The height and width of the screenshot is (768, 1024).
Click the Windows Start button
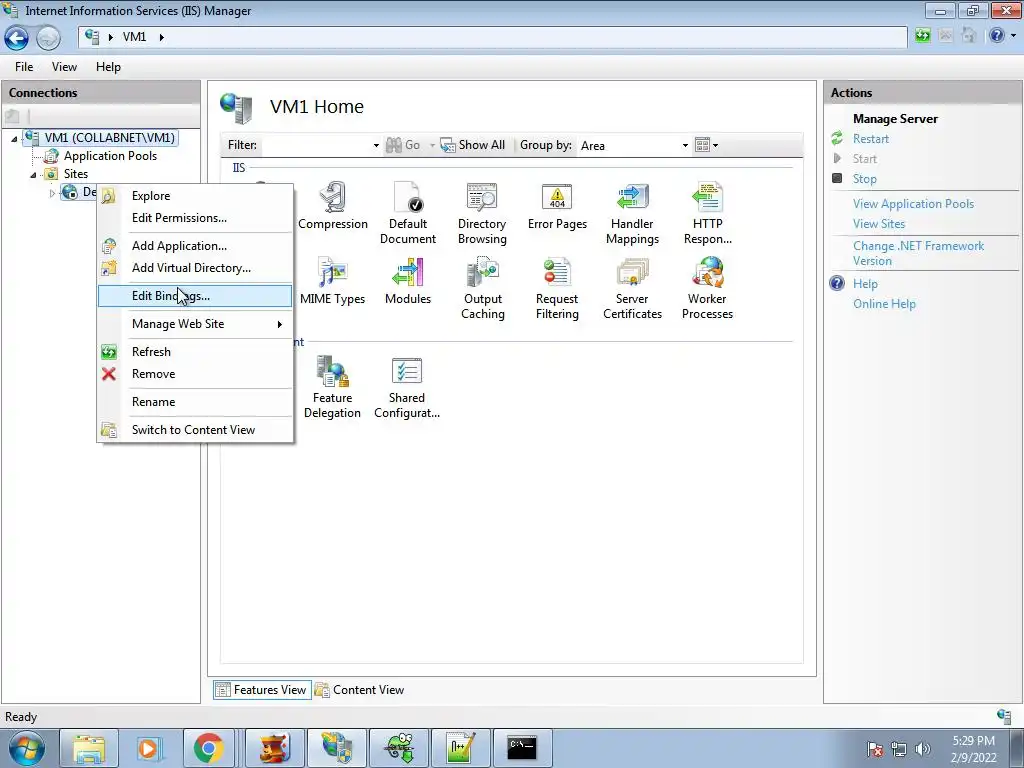(x=26, y=748)
